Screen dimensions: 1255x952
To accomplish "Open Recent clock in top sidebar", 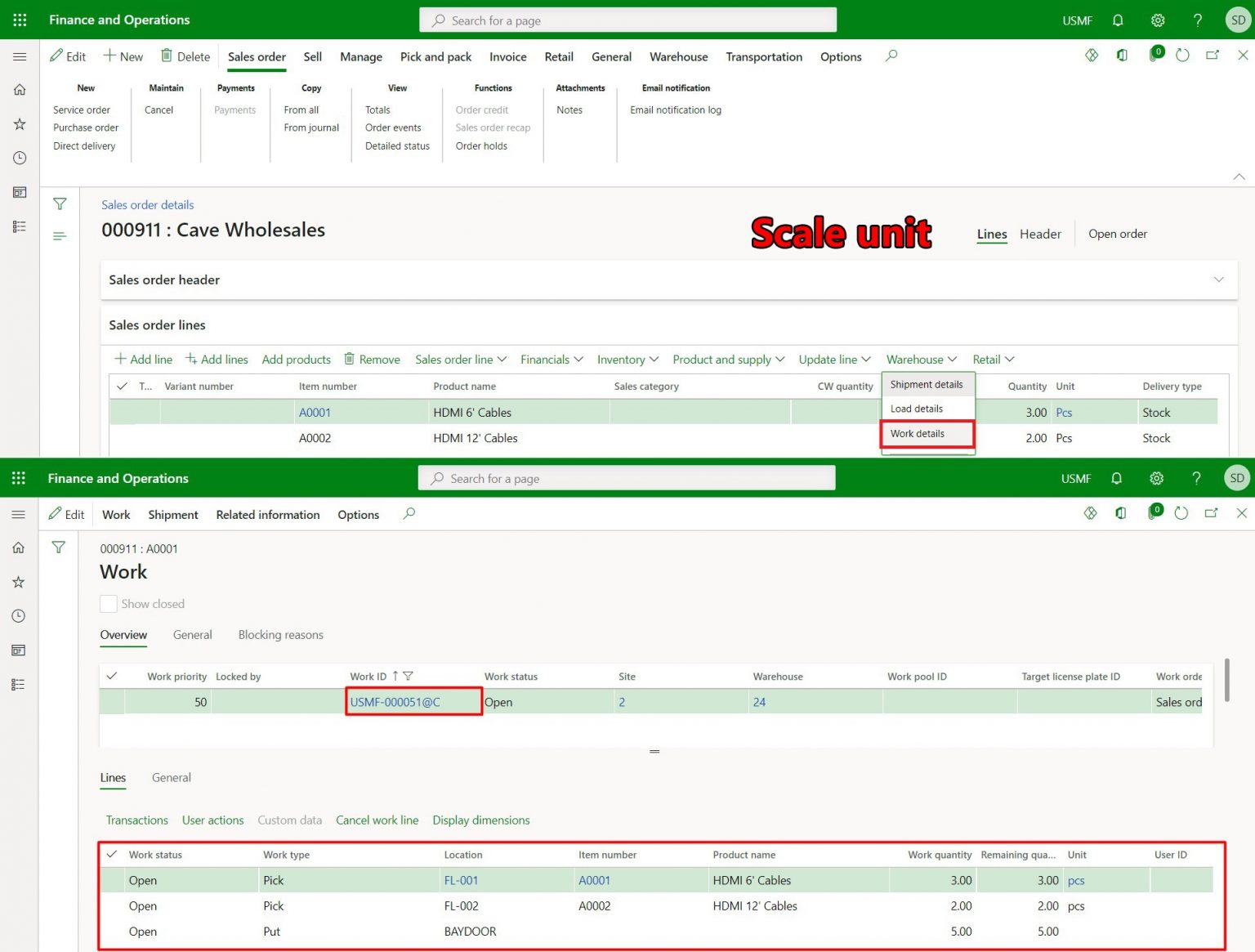I will (x=20, y=158).
